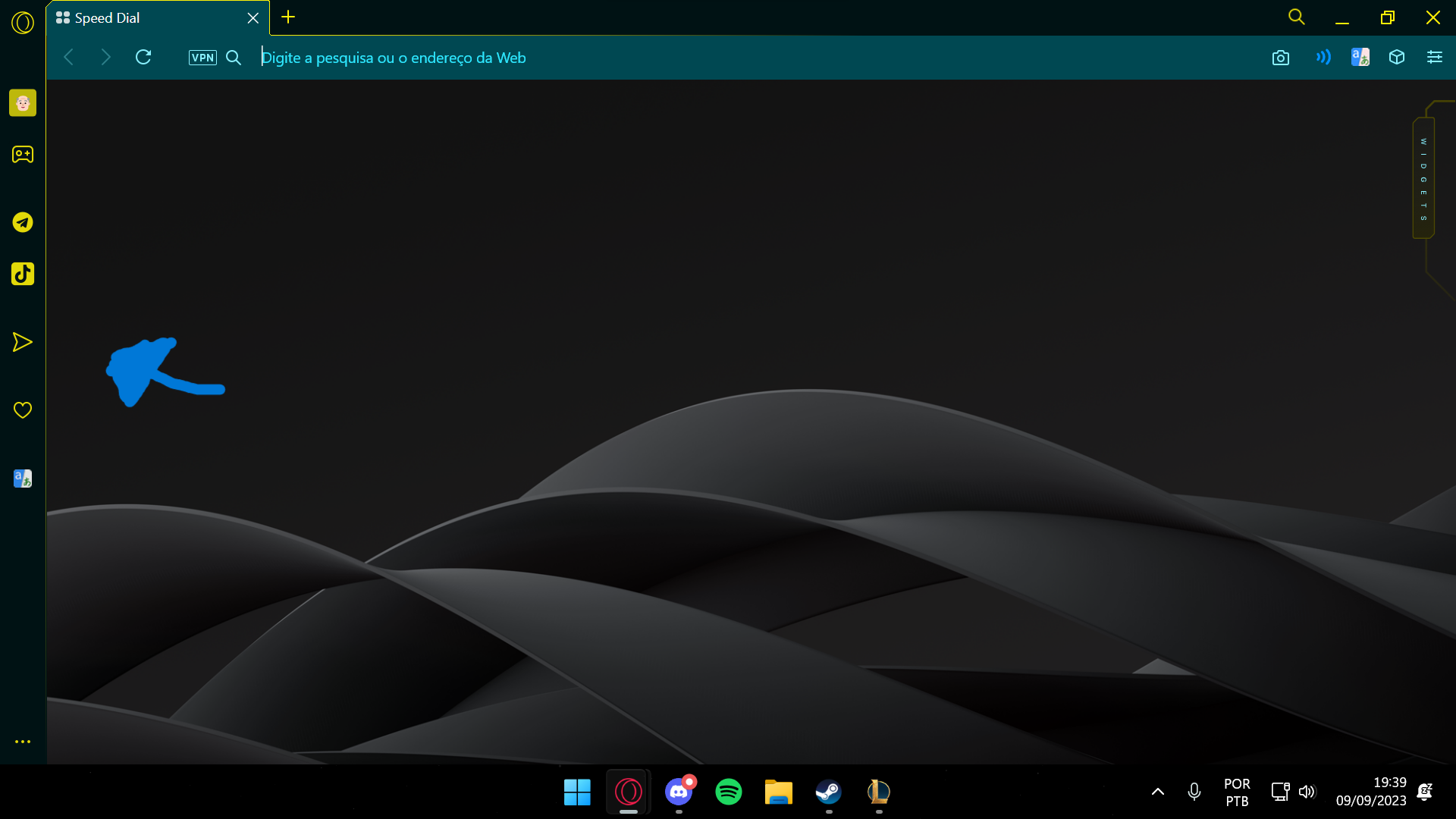1456x819 pixels.
Task: Open the volume speaker tray icon
Action: pyautogui.click(x=1307, y=792)
